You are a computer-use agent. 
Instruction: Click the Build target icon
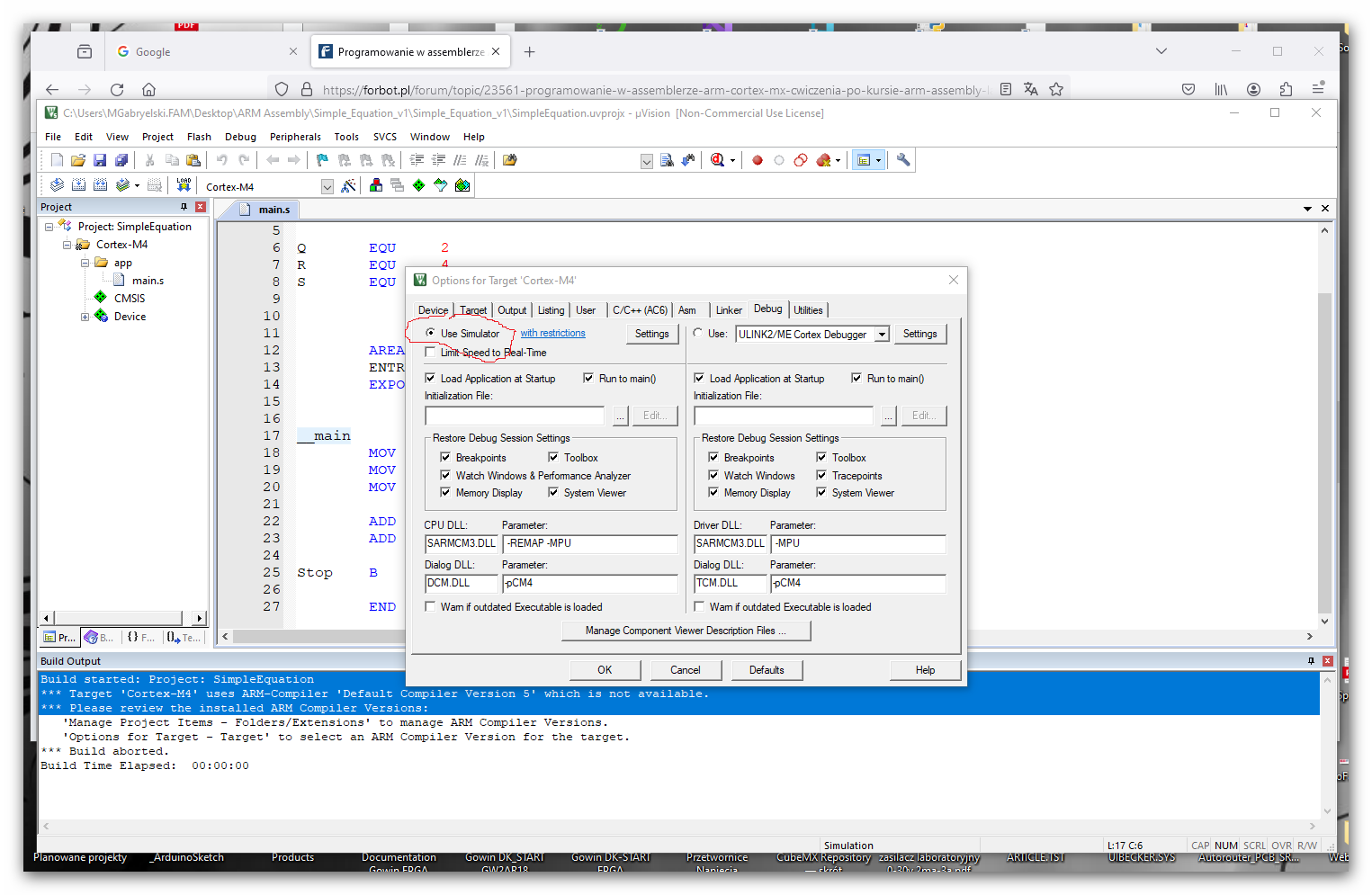[x=78, y=185]
